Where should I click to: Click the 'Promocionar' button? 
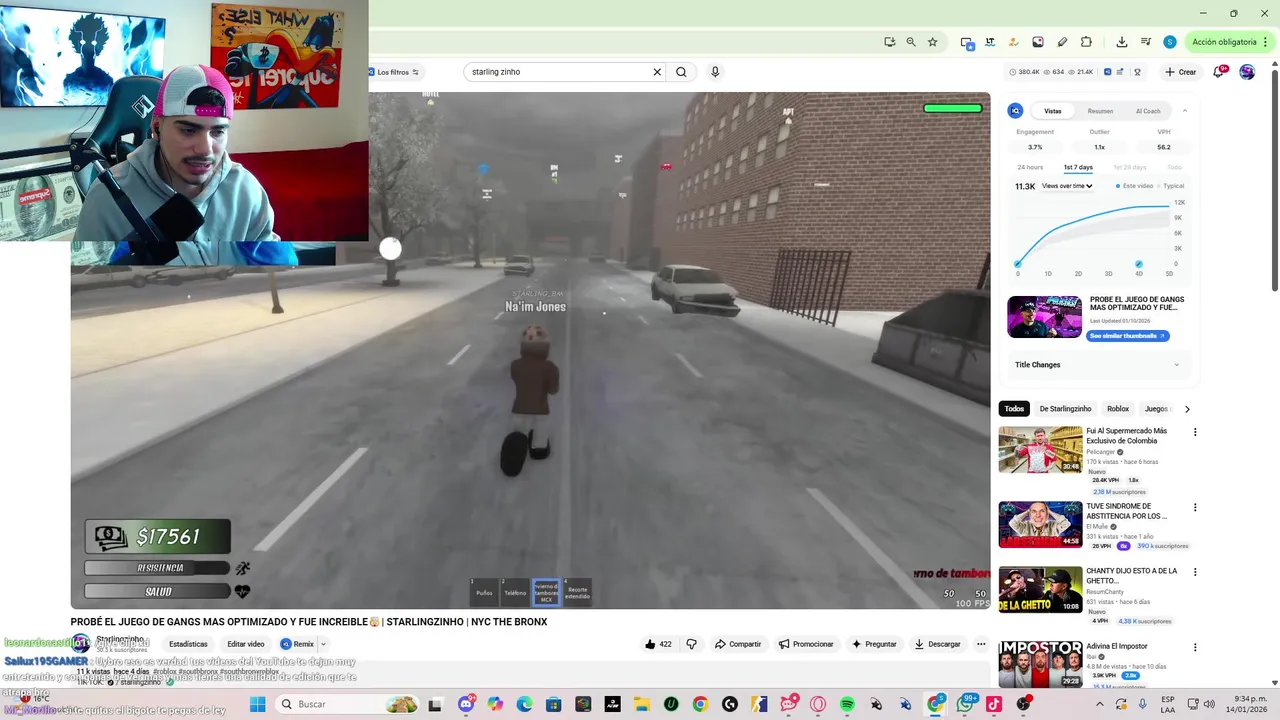[x=806, y=644]
